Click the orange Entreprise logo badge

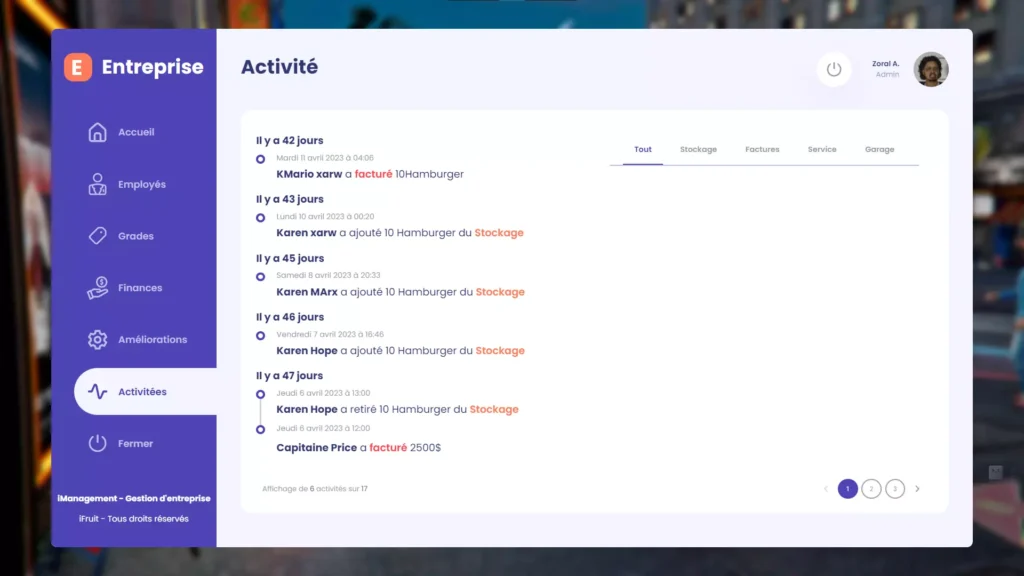78,67
